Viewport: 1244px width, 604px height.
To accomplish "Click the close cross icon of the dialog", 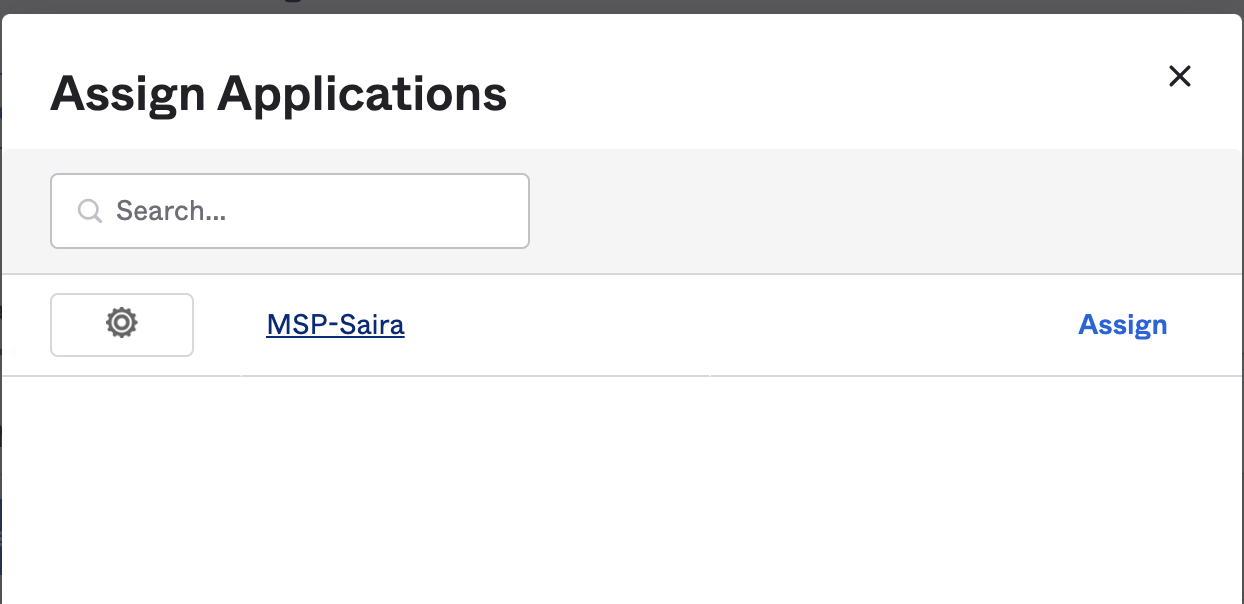I will [1180, 76].
